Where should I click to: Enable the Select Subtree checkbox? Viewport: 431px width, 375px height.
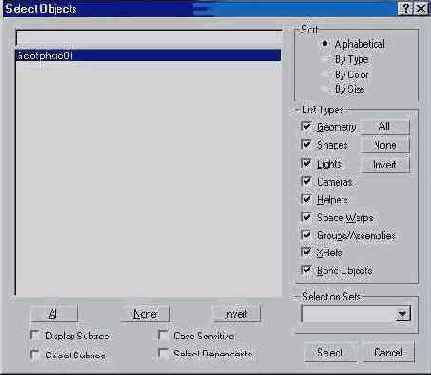tap(35, 355)
